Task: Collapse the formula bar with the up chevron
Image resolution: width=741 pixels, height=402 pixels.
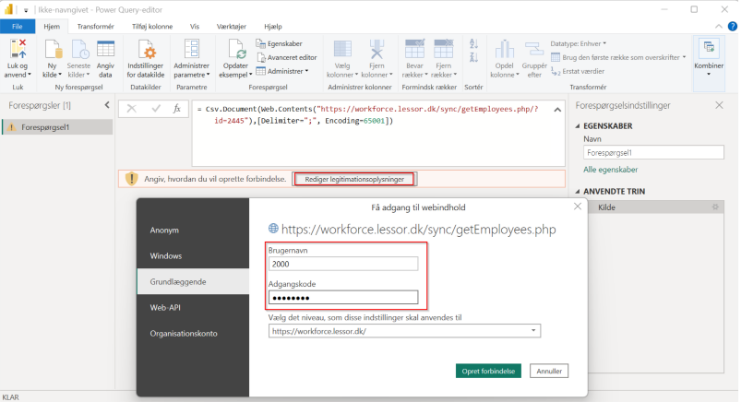Action: click(558, 110)
